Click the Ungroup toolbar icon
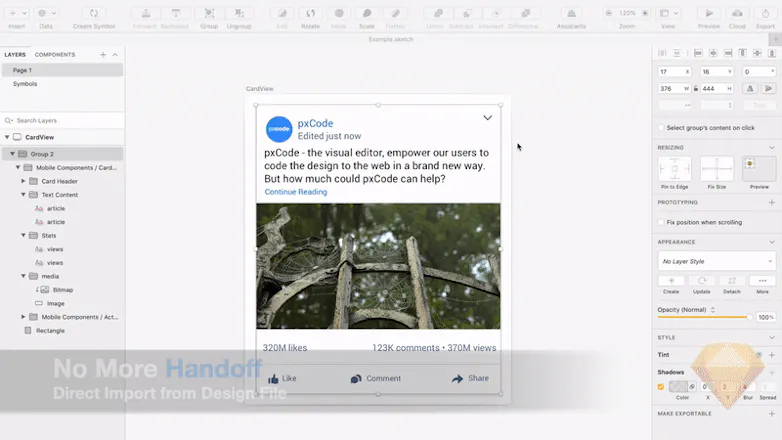This screenshot has height=440, width=782. [x=239, y=13]
